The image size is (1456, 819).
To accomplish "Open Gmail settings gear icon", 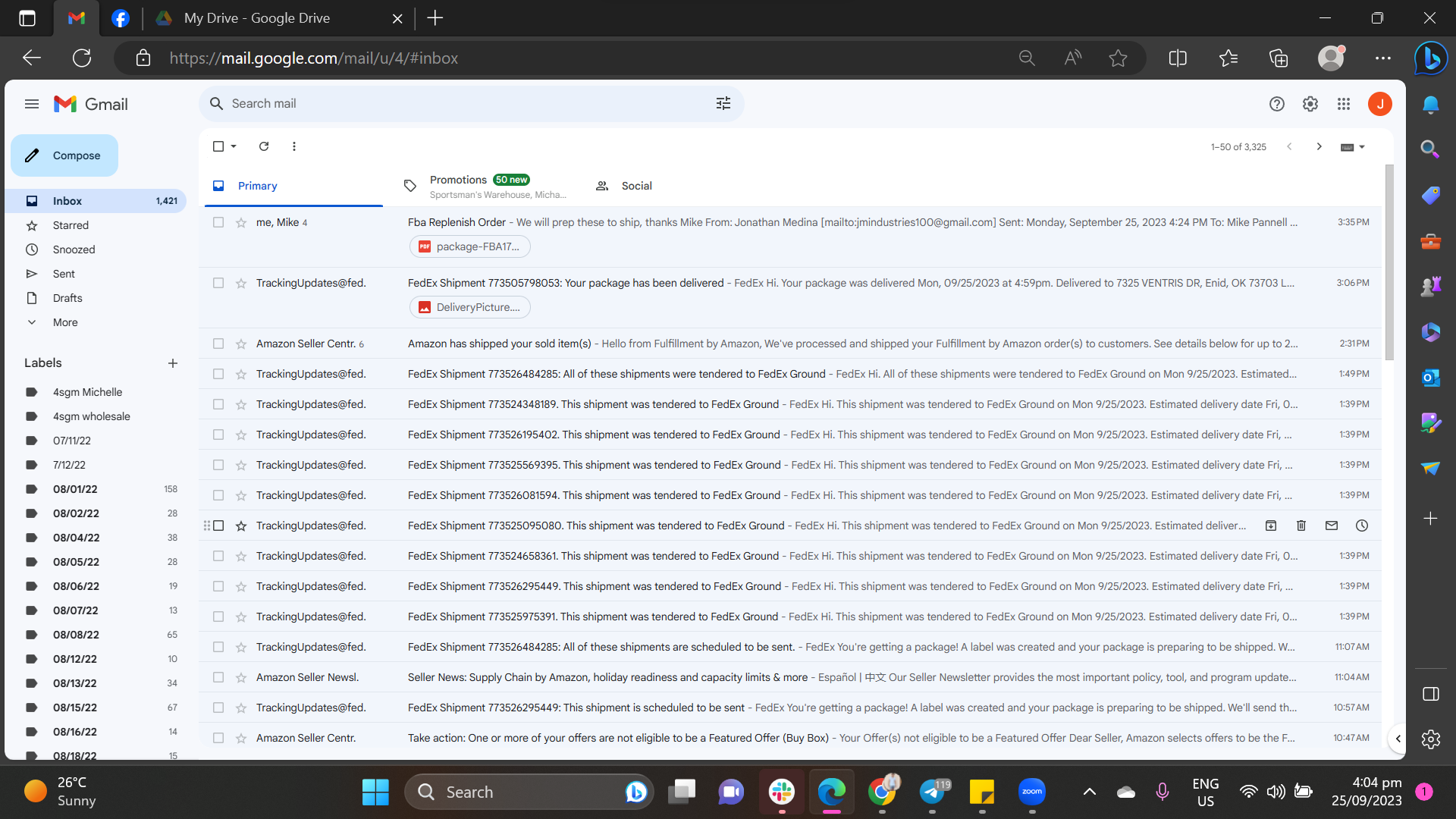I will pyautogui.click(x=1310, y=104).
